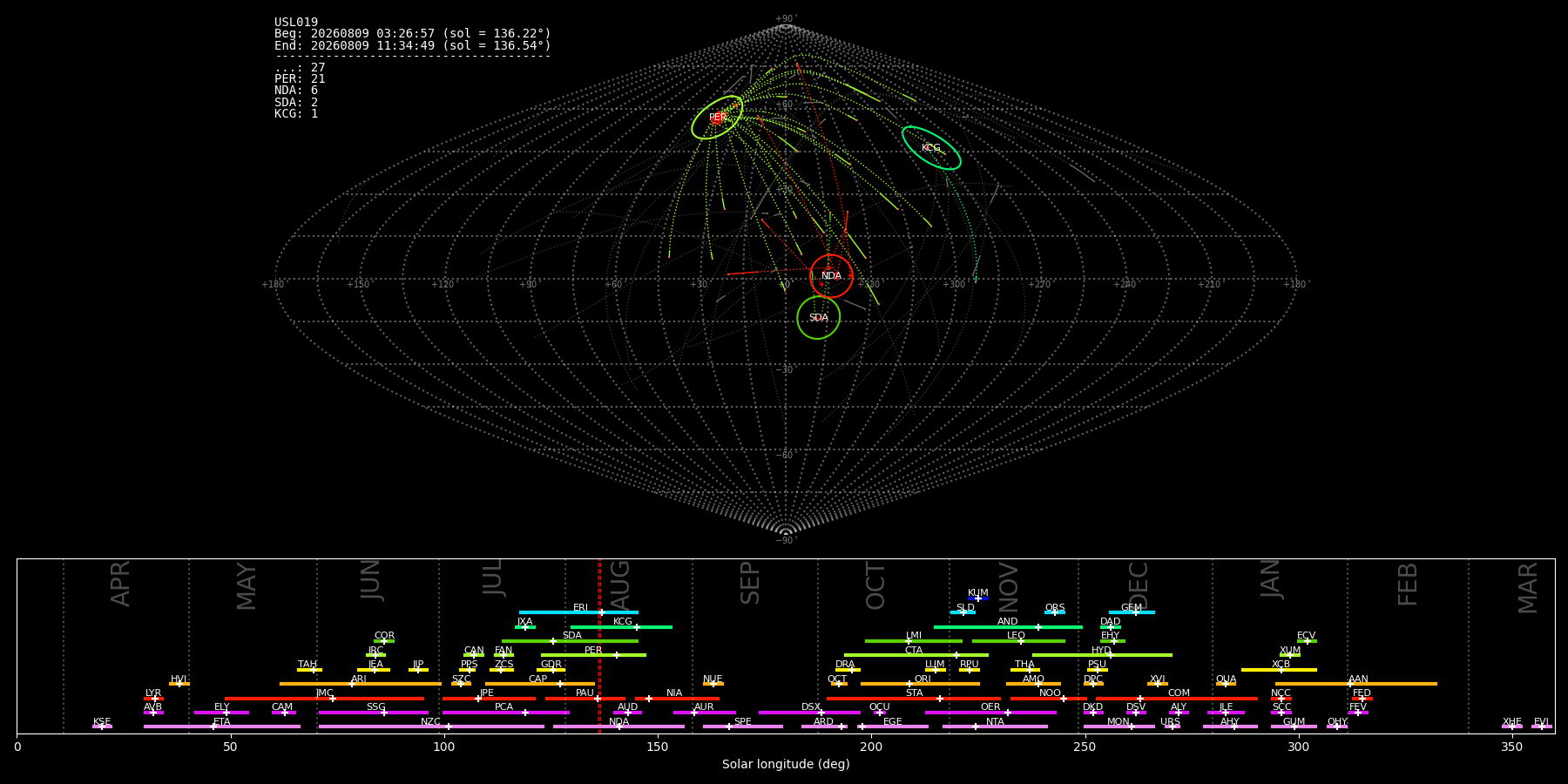This screenshot has height=784, width=1568.
Task: Click the PAU shower bar in timeline
Action: click(585, 699)
